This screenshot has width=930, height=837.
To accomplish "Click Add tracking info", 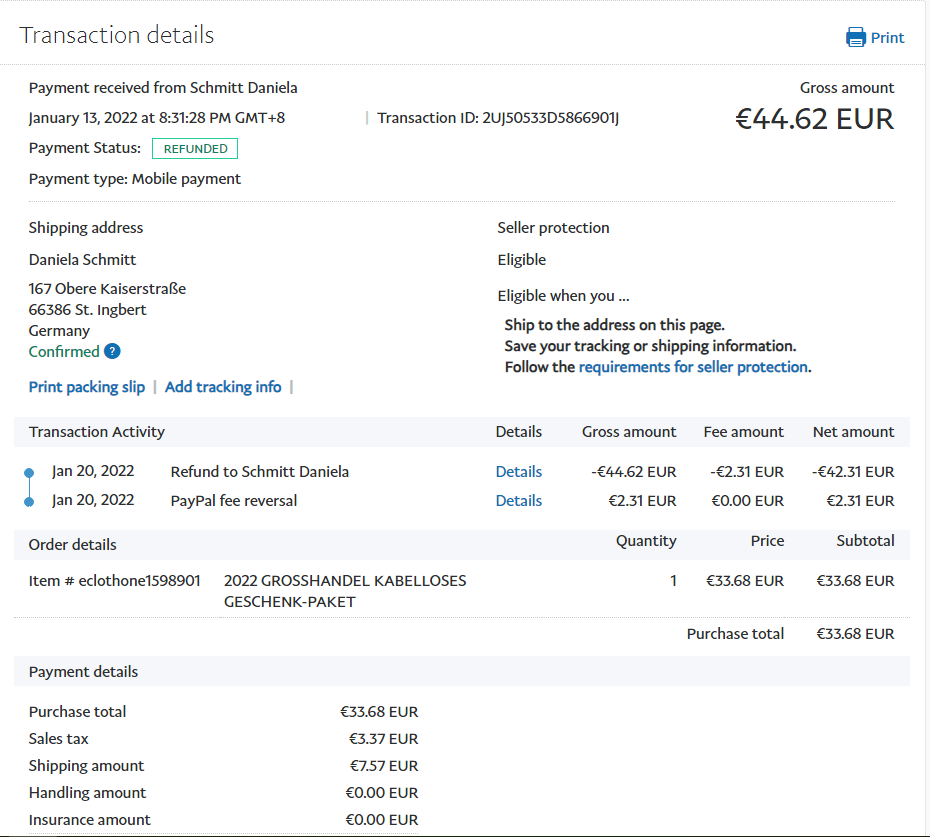I will 223,387.
